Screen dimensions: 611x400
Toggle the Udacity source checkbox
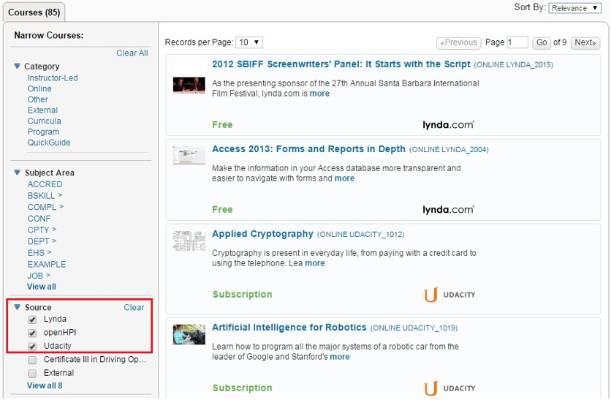pyautogui.click(x=34, y=346)
